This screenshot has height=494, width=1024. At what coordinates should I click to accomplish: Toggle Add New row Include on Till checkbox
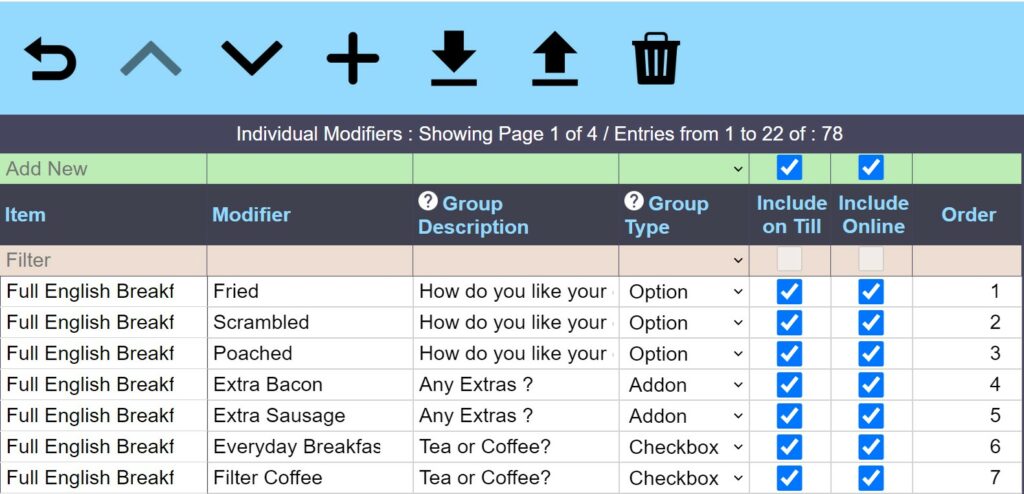789,168
